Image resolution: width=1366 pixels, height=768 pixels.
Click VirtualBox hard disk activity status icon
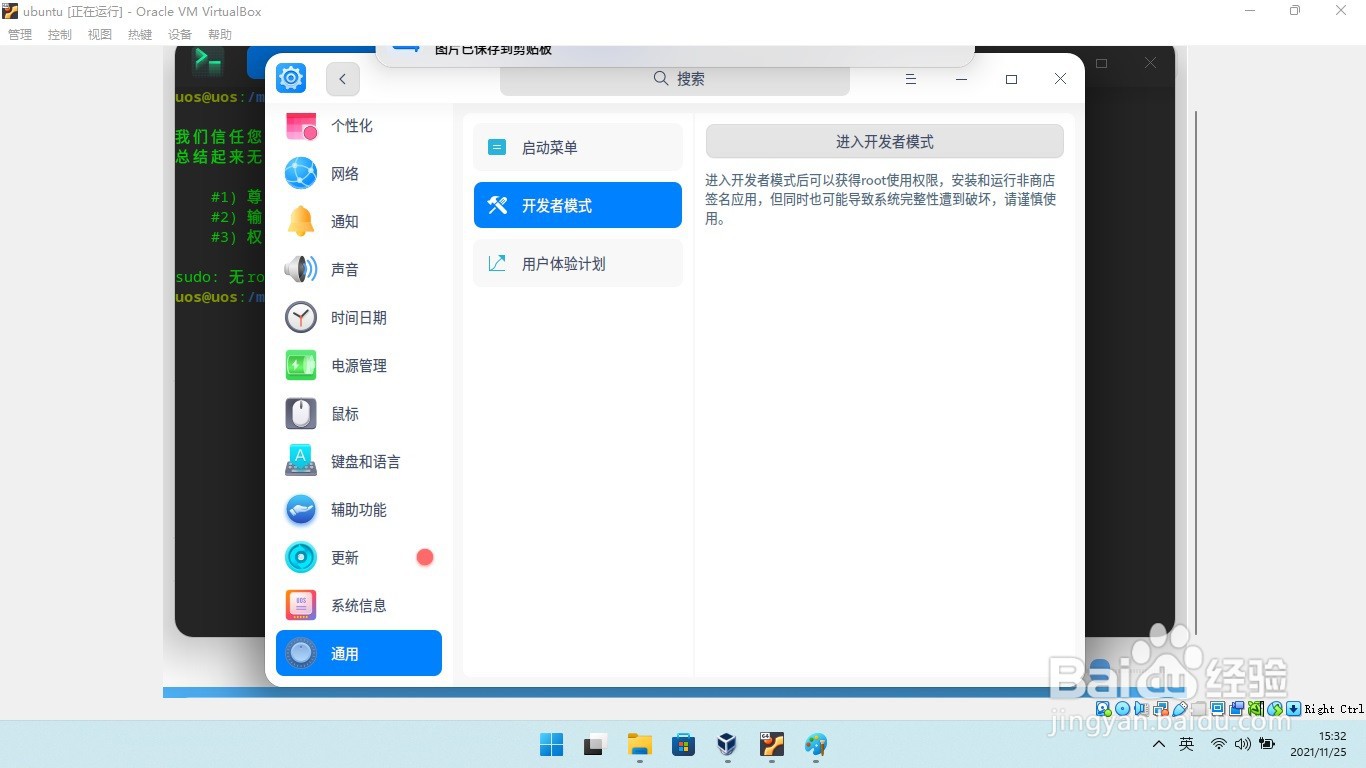coord(1103,709)
